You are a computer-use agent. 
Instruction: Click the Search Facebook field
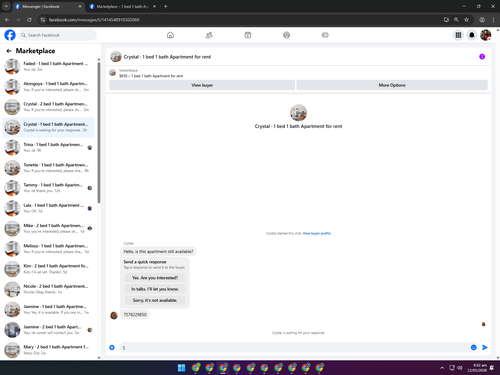(x=58, y=35)
